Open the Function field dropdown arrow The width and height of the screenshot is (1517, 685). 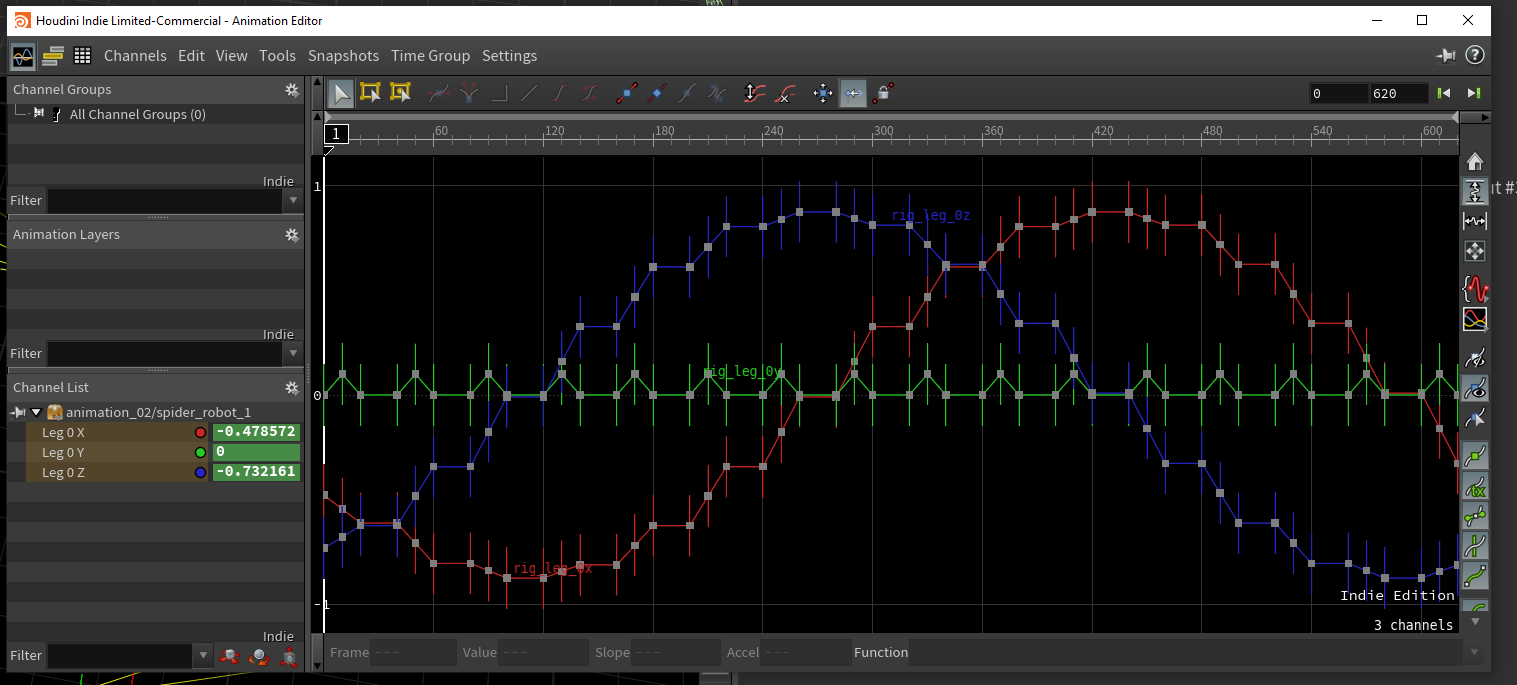[1472, 653]
